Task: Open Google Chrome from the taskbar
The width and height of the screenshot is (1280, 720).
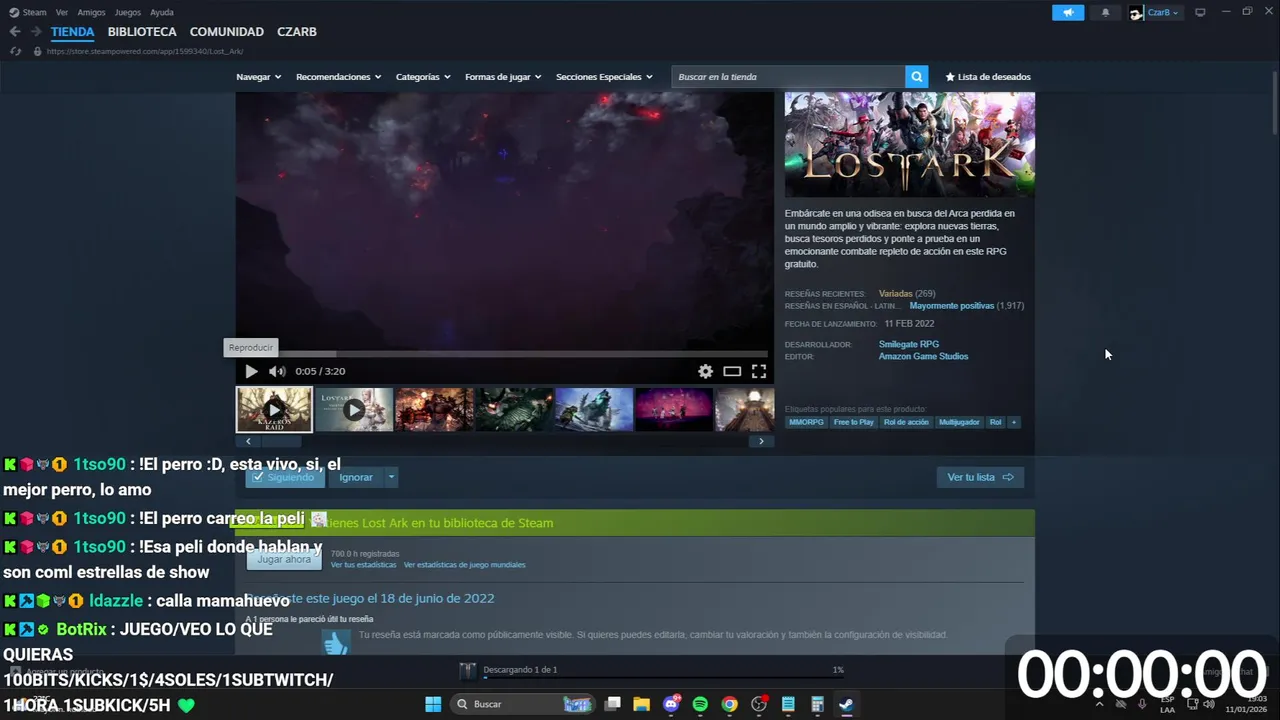Action: coord(729,704)
